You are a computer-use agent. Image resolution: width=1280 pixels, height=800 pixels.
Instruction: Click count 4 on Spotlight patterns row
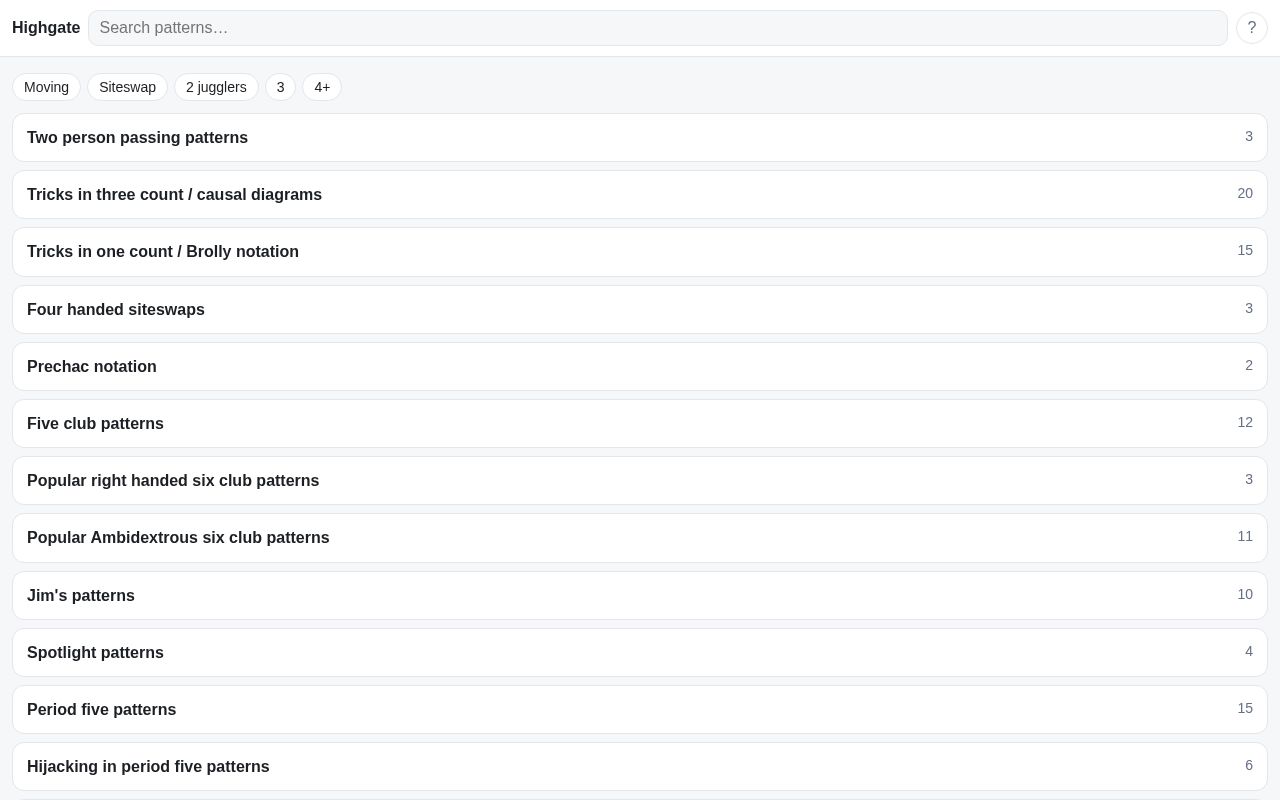point(1249,651)
